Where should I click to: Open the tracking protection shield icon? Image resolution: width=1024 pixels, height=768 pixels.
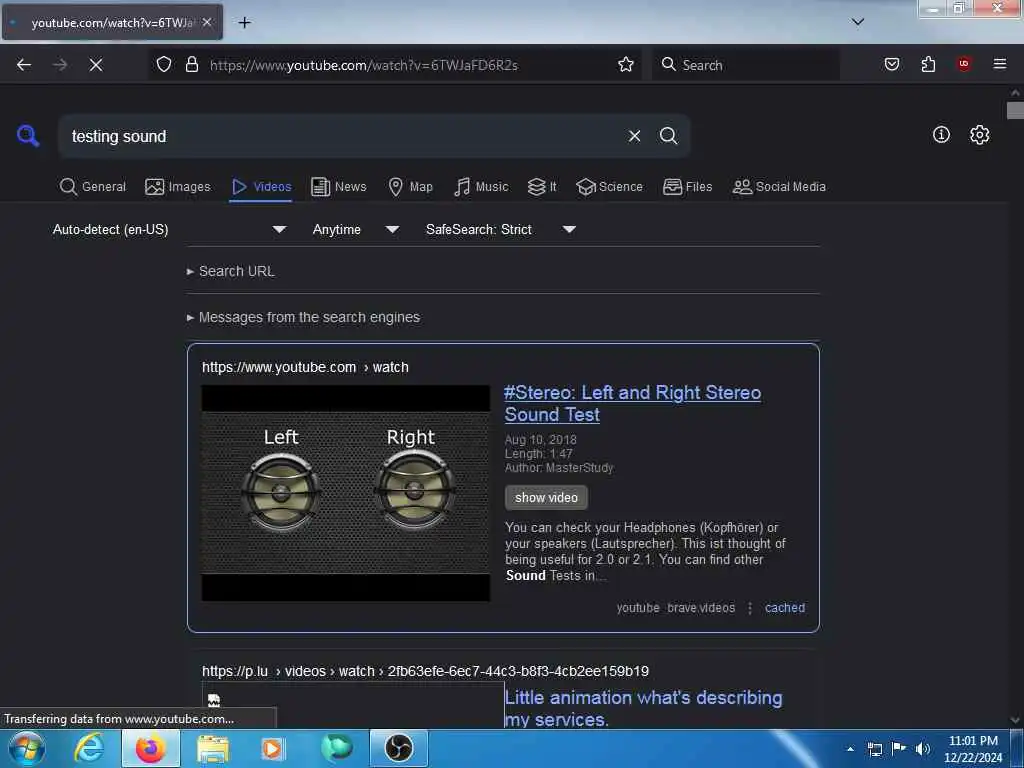[164, 65]
